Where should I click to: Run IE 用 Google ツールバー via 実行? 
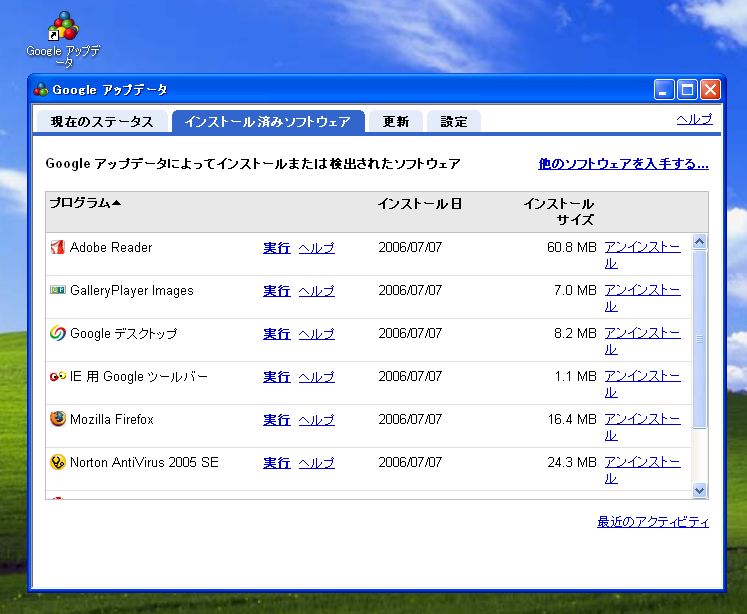click(277, 377)
